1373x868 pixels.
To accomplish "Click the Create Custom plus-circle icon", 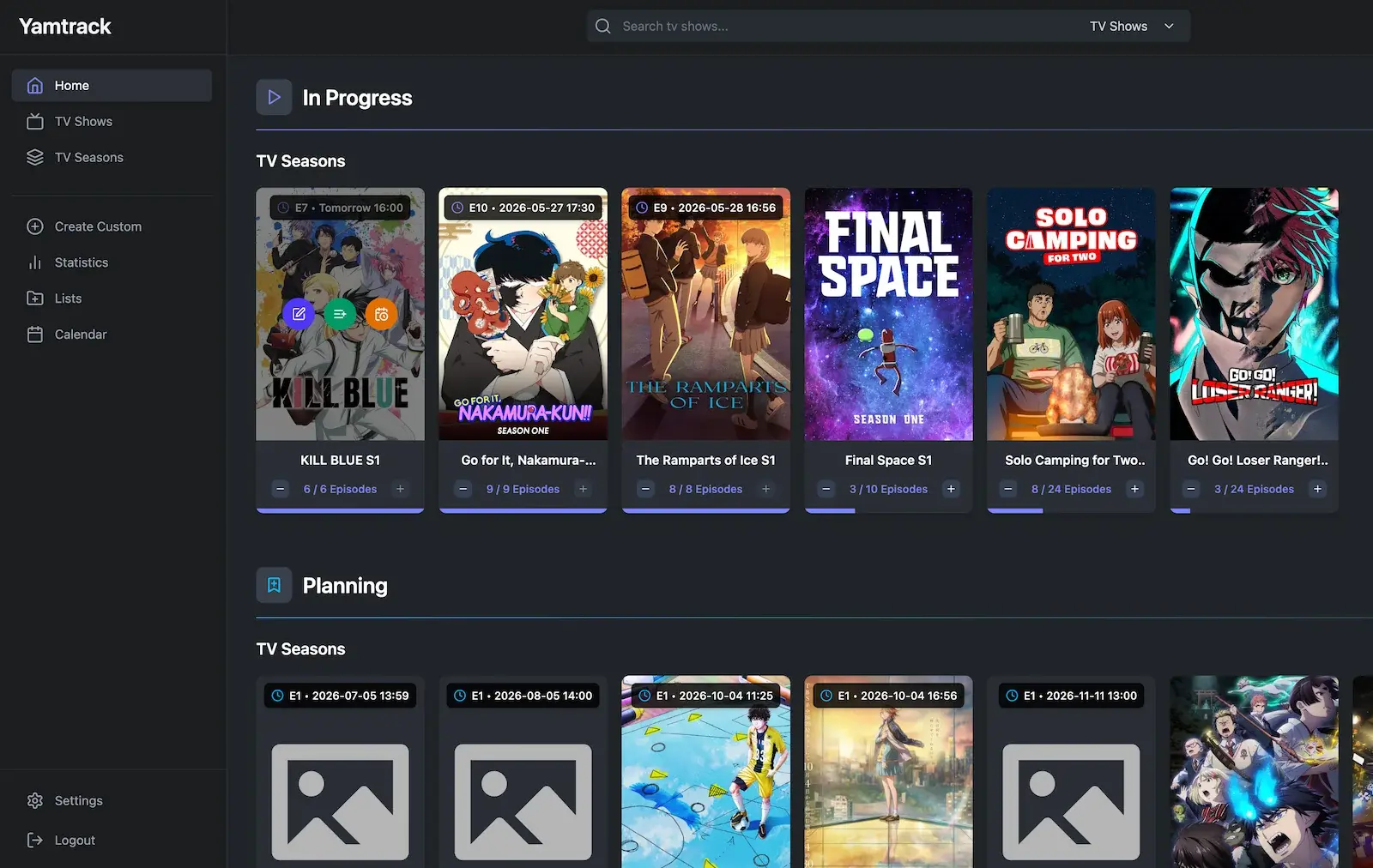I will [x=35, y=226].
